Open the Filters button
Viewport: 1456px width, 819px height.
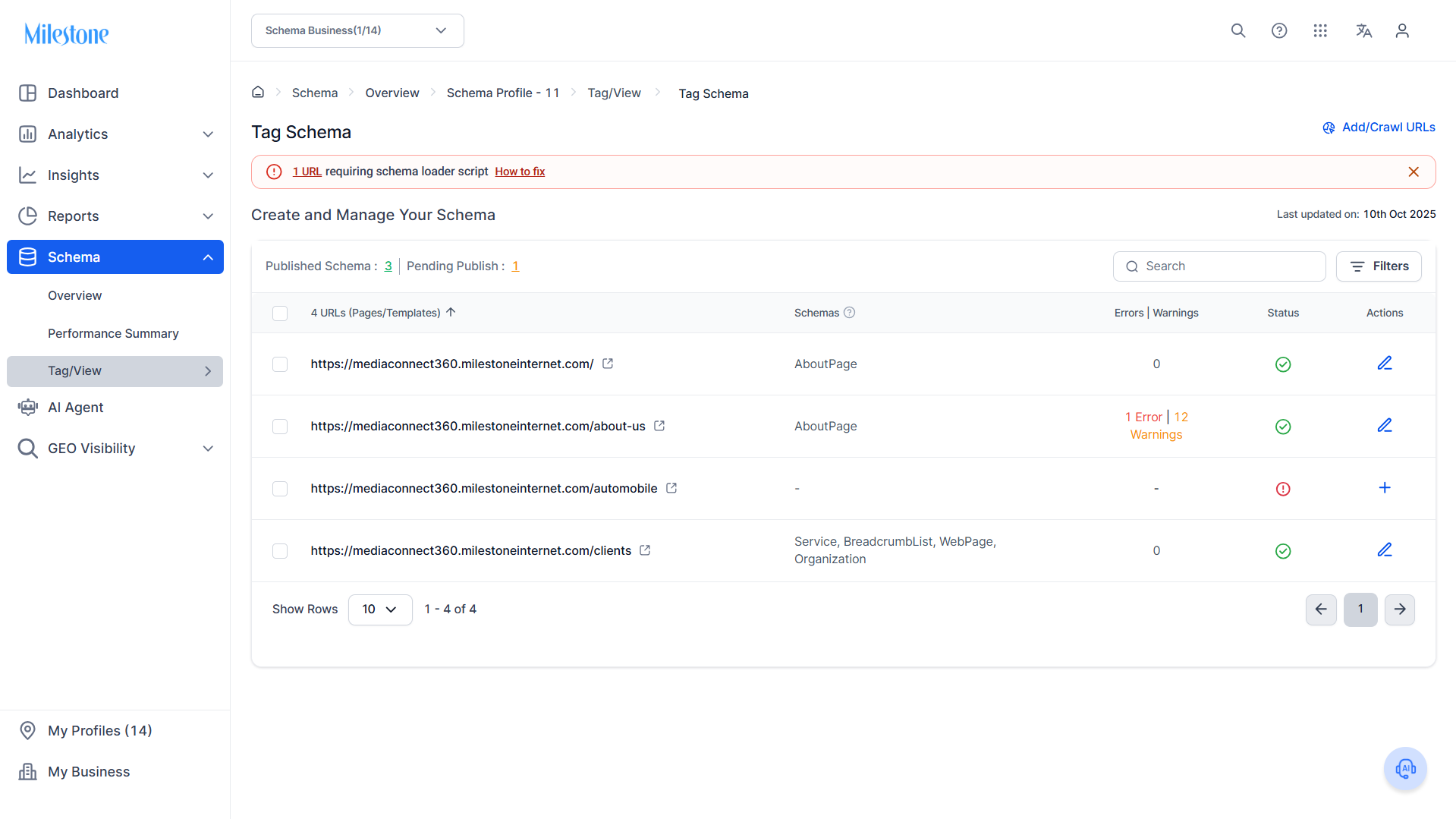pyautogui.click(x=1379, y=266)
